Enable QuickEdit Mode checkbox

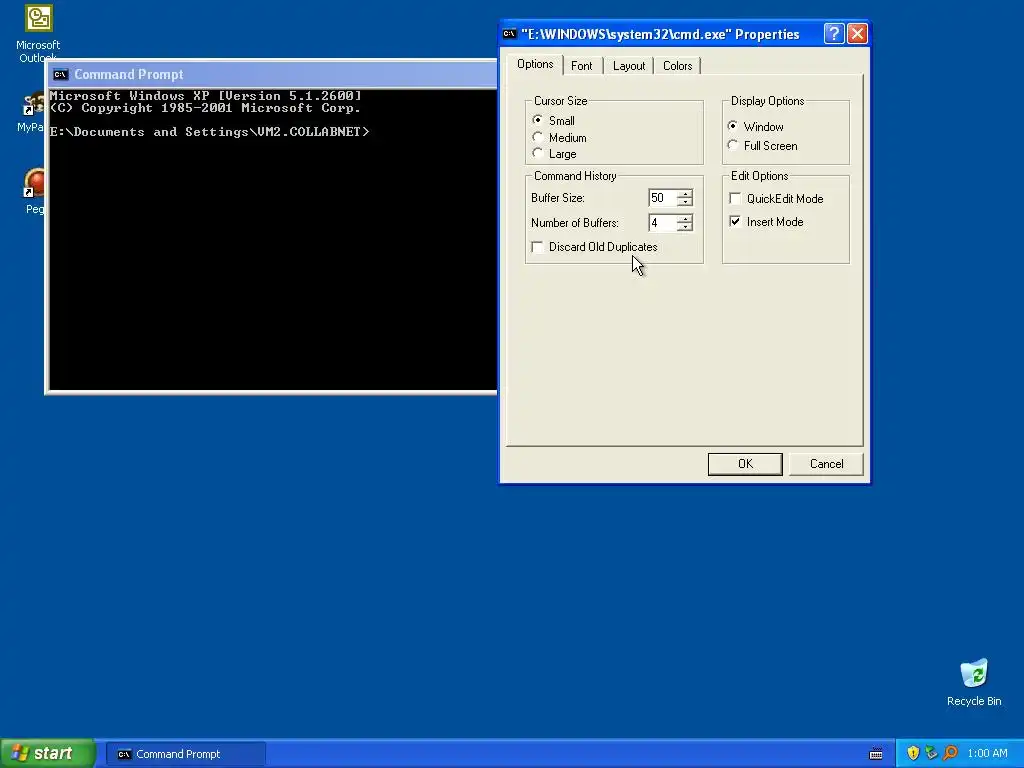point(735,199)
